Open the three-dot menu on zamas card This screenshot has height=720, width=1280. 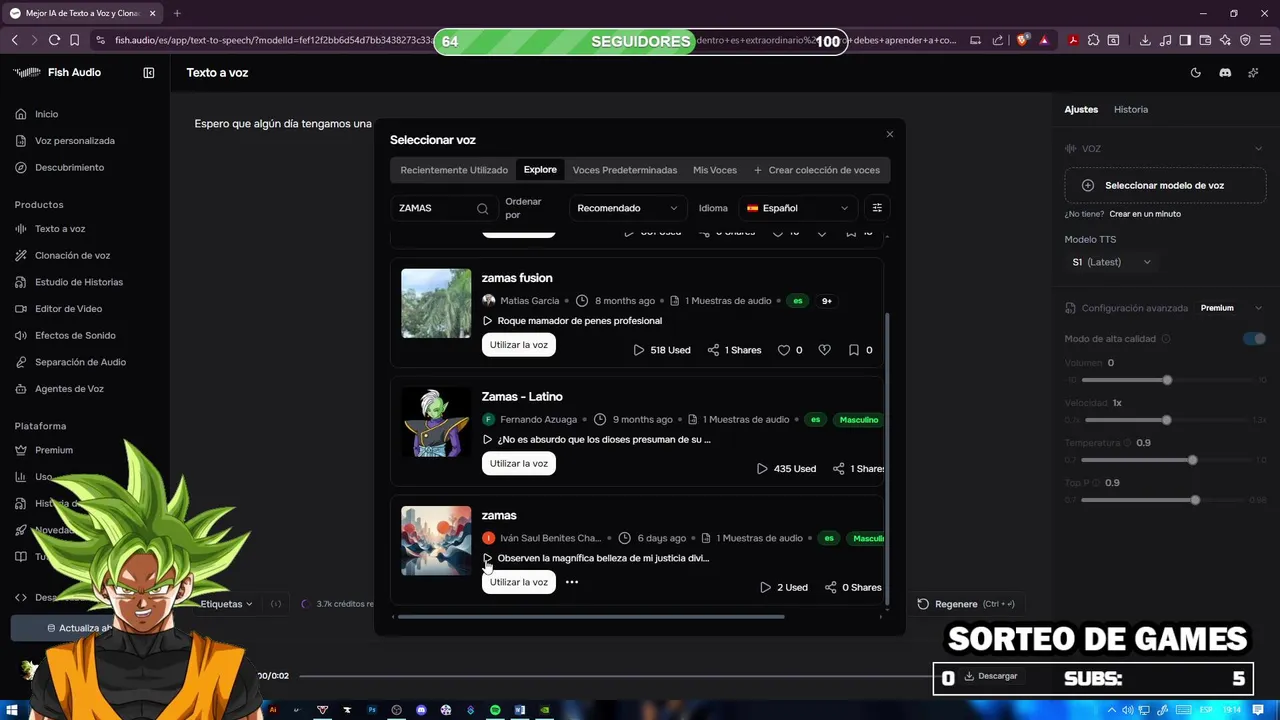[x=572, y=582]
